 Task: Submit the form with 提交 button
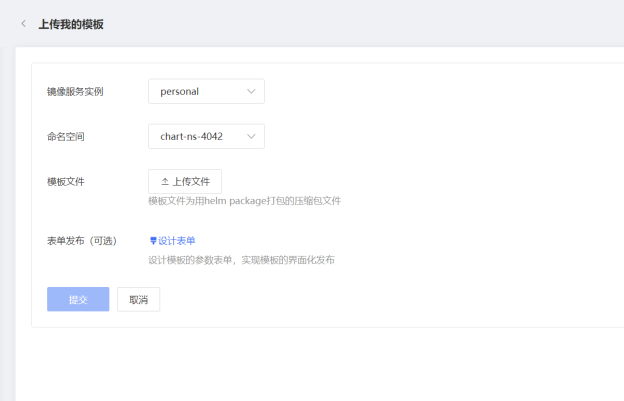(x=78, y=299)
